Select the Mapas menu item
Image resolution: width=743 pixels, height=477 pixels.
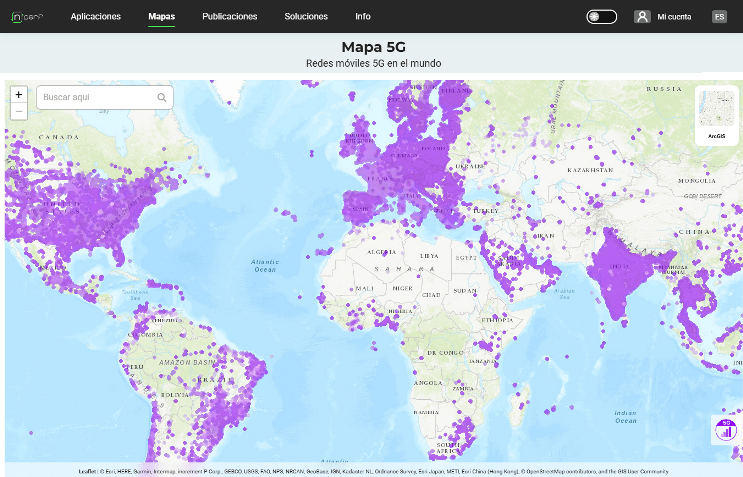(161, 17)
